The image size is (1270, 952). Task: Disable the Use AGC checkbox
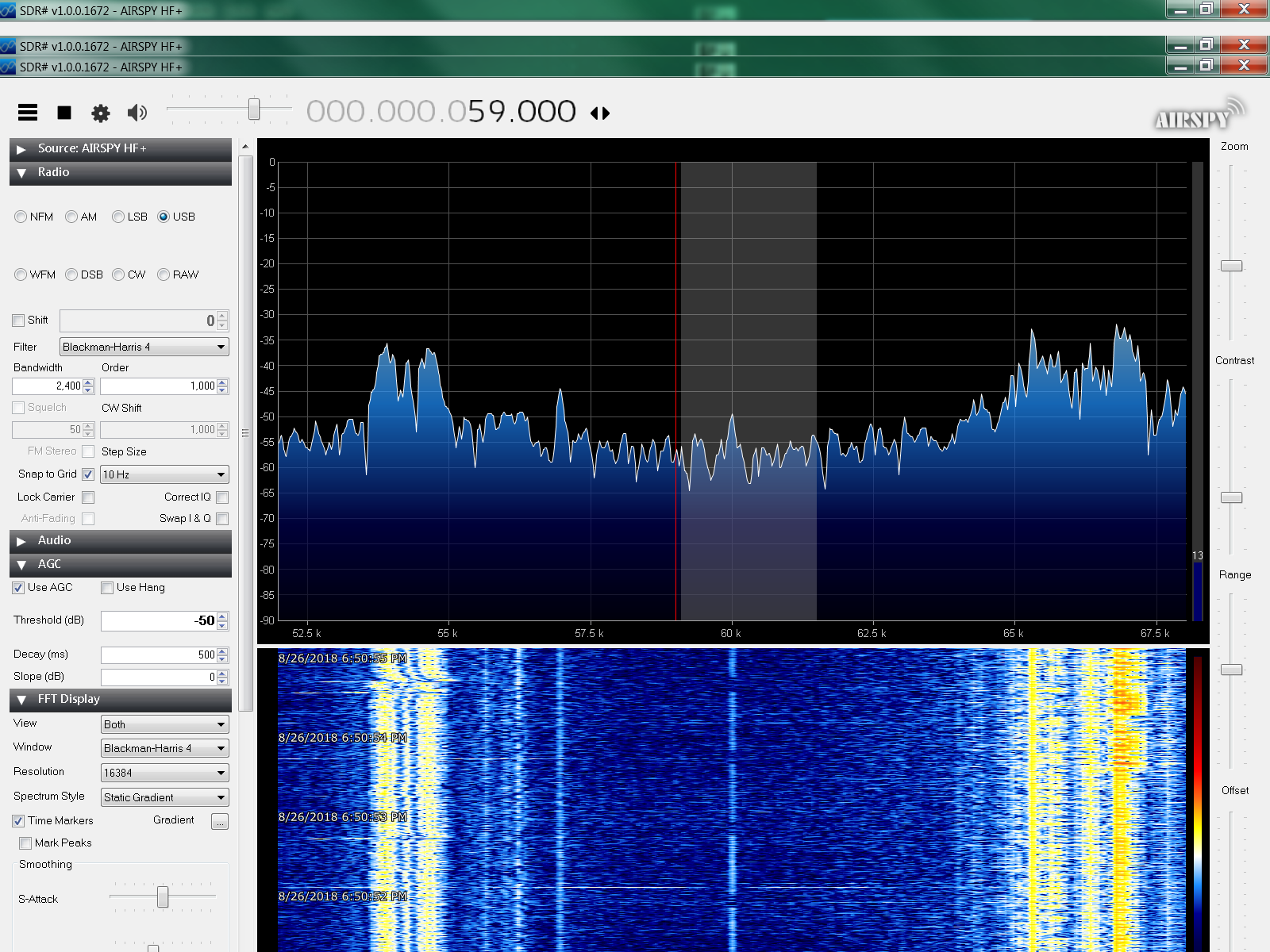click(x=18, y=588)
